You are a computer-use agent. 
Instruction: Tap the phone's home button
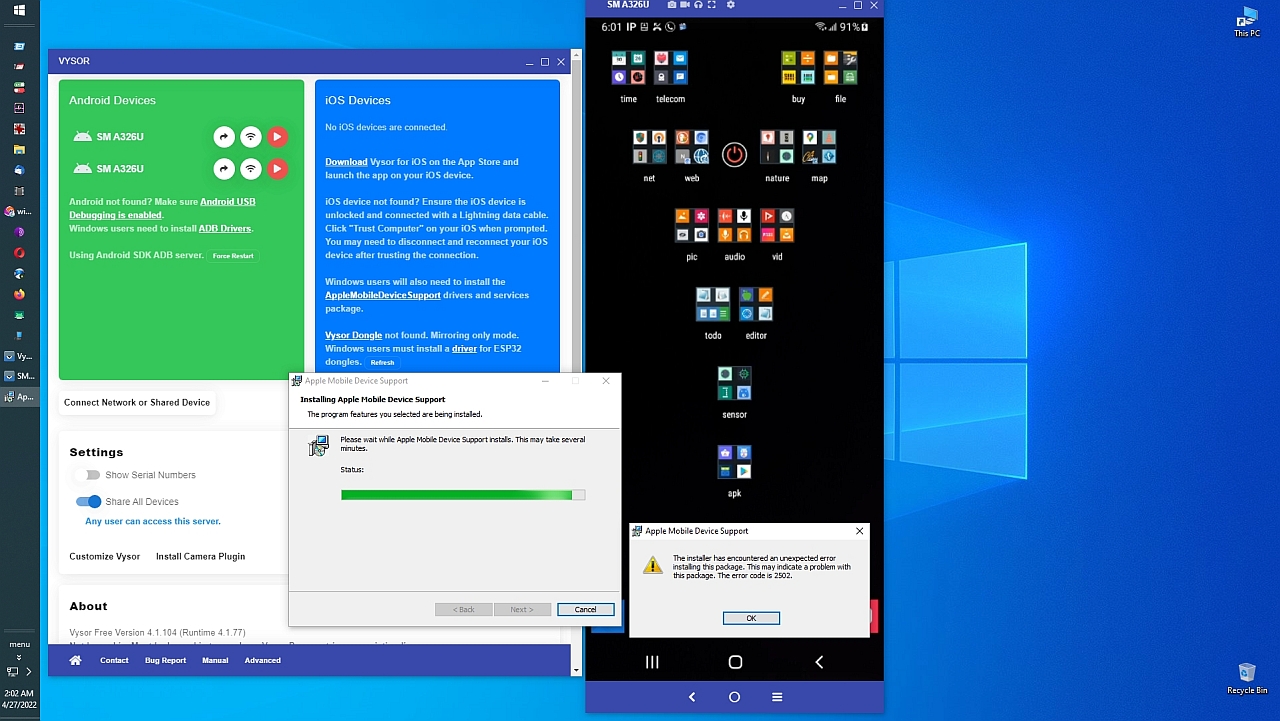pyautogui.click(x=735, y=662)
